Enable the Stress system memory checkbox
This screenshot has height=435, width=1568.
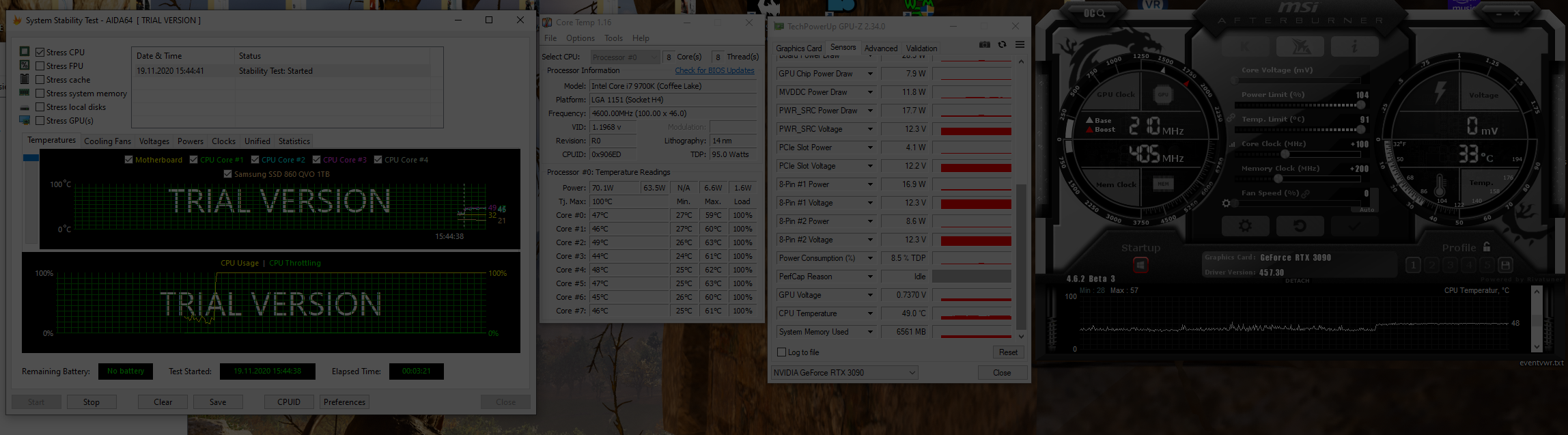40,94
